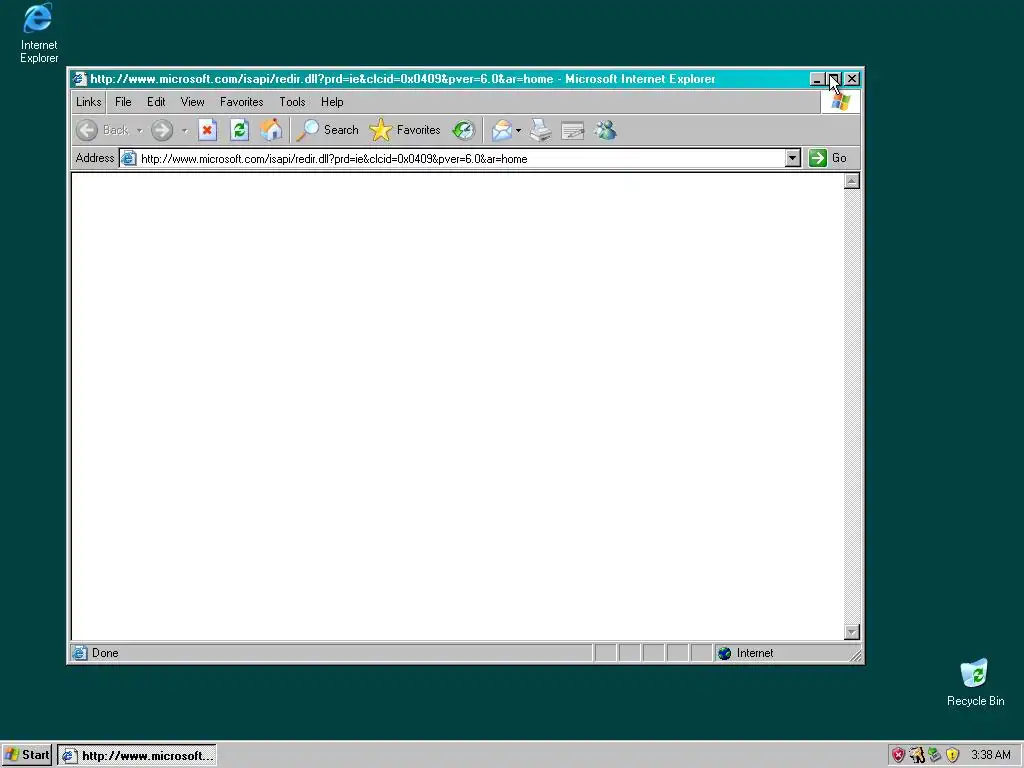The image size is (1024, 768).
Task: Click the system tray clock 3:38 AM
Action: [x=991, y=755]
